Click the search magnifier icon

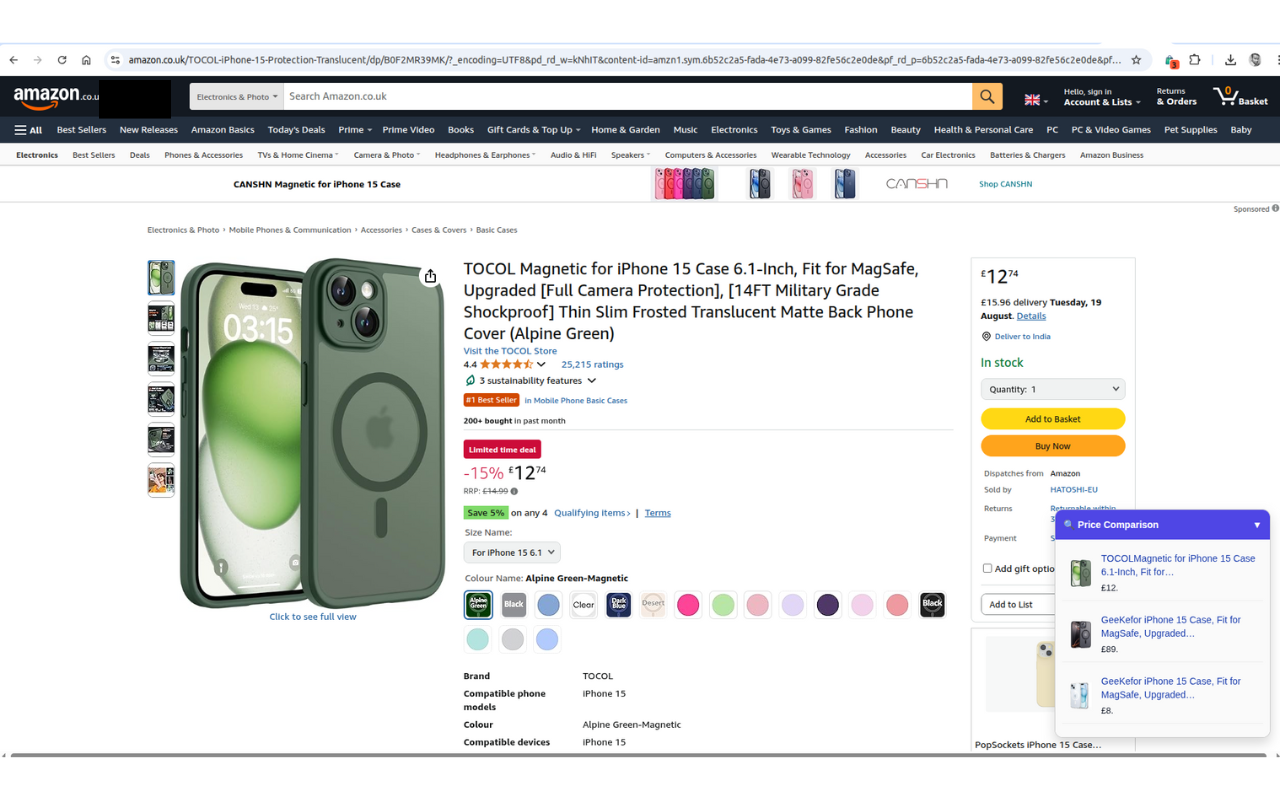[x=986, y=96]
